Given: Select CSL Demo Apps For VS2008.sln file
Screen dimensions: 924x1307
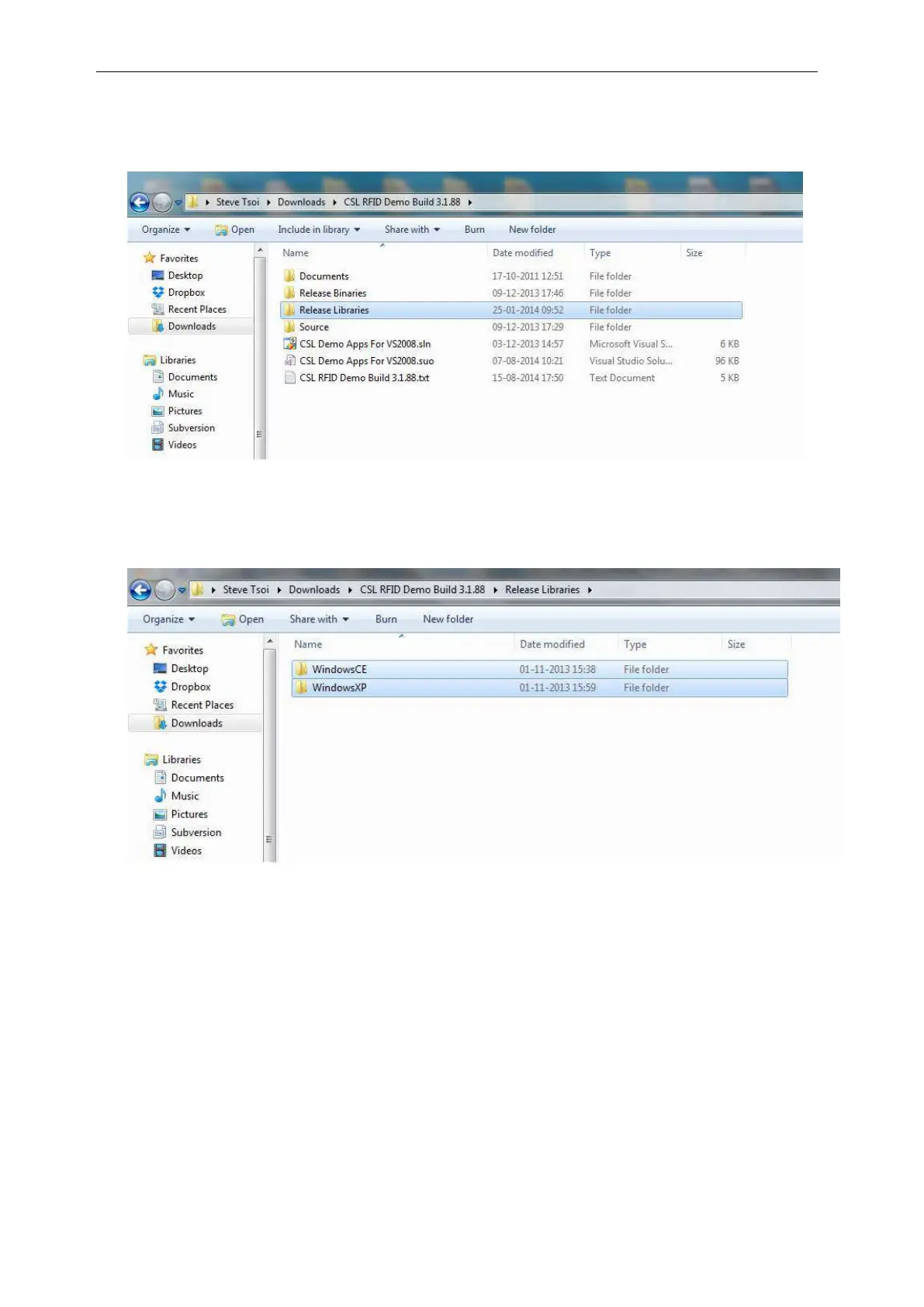Looking at the screenshot, I should click(511, 345).
